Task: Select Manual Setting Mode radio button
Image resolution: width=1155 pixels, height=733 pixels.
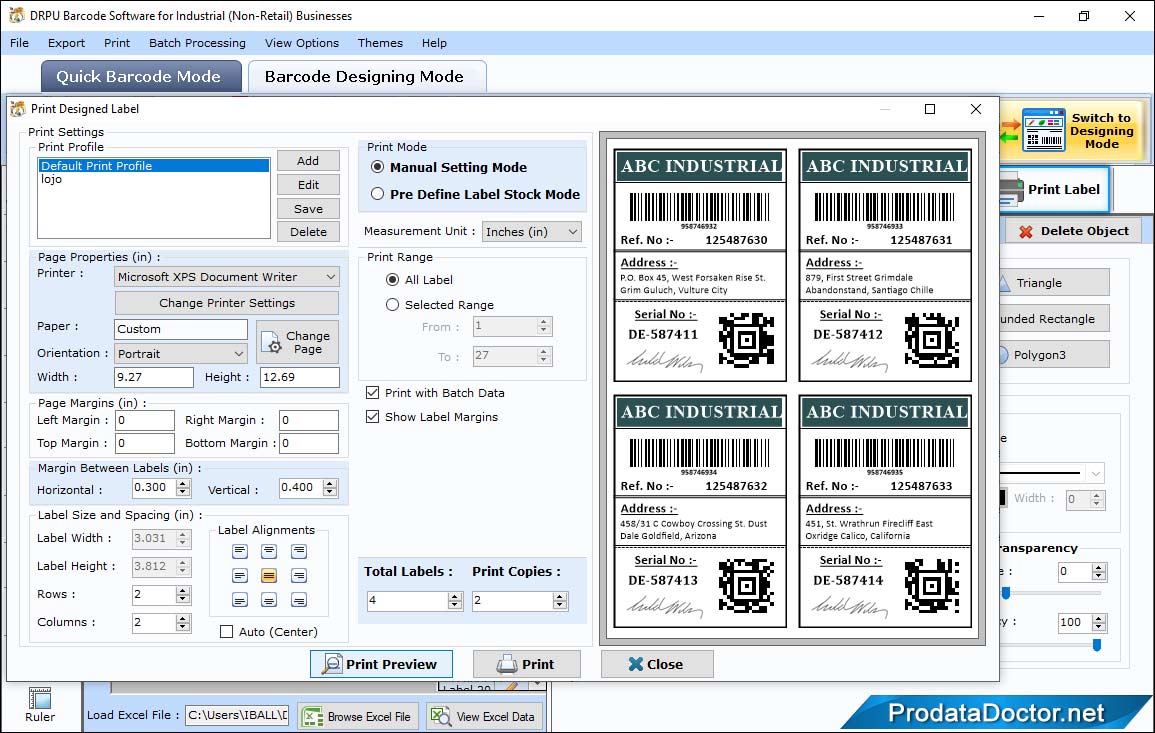Action: (378, 167)
